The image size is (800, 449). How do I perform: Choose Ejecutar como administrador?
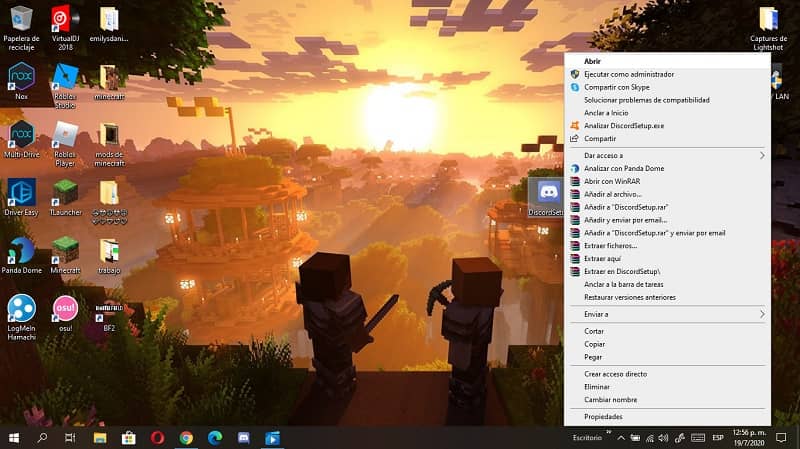pyautogui.click(x=667, y=74)
